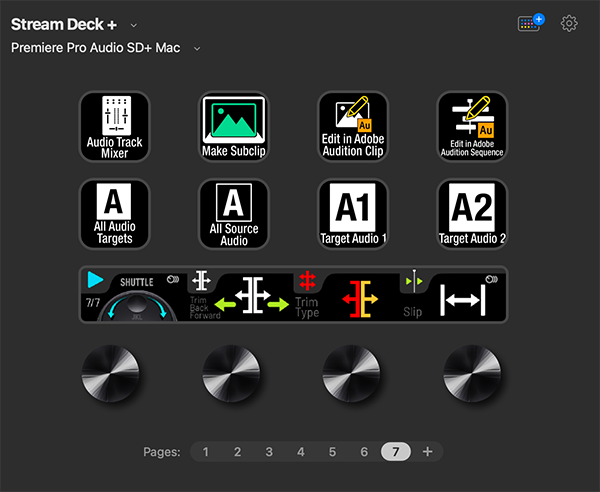Viewport: 600px width, 492px height.
Task: Switch to page 4
Action: (x=301, y=452)
